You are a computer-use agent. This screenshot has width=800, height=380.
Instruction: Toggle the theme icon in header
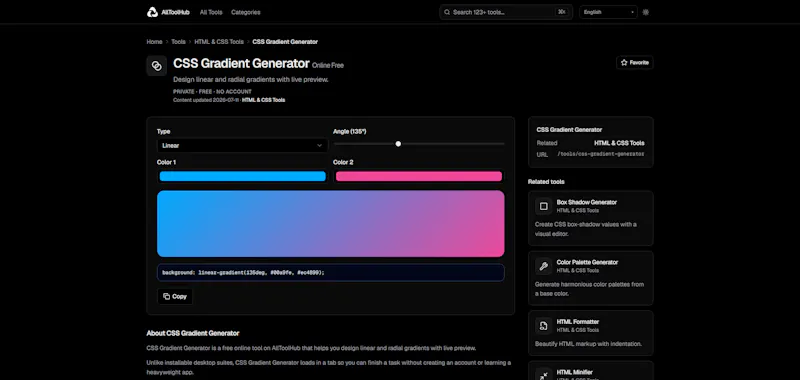645,12
